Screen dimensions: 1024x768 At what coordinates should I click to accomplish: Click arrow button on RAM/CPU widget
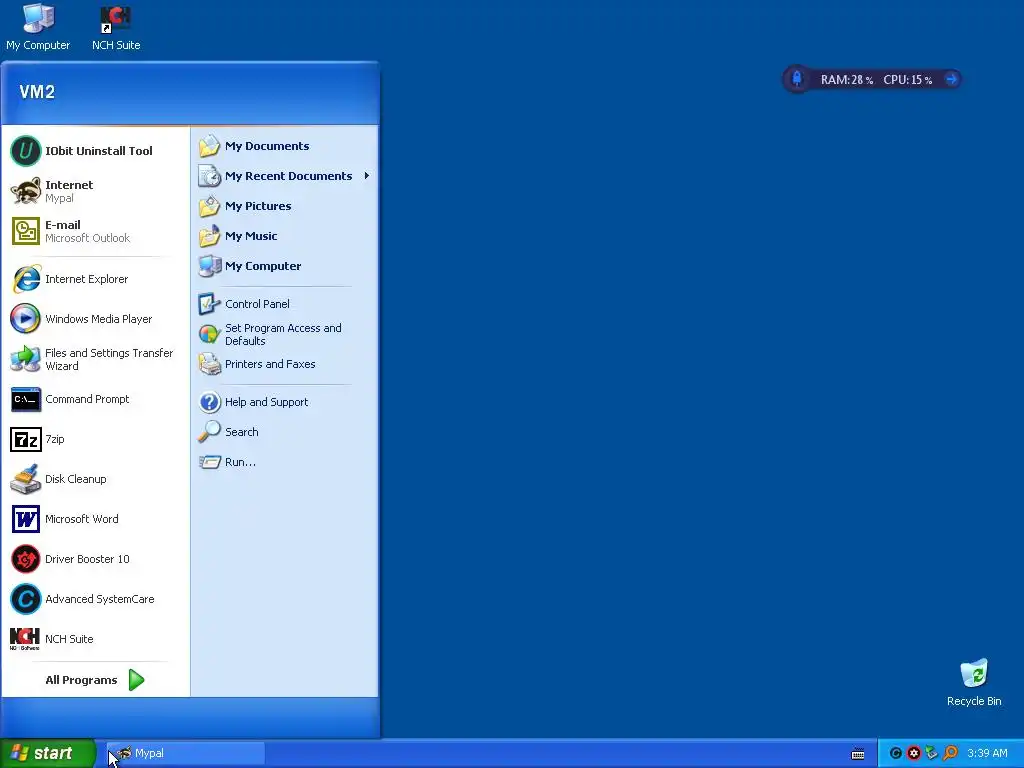pyautogui.click(x=952, y=79)
